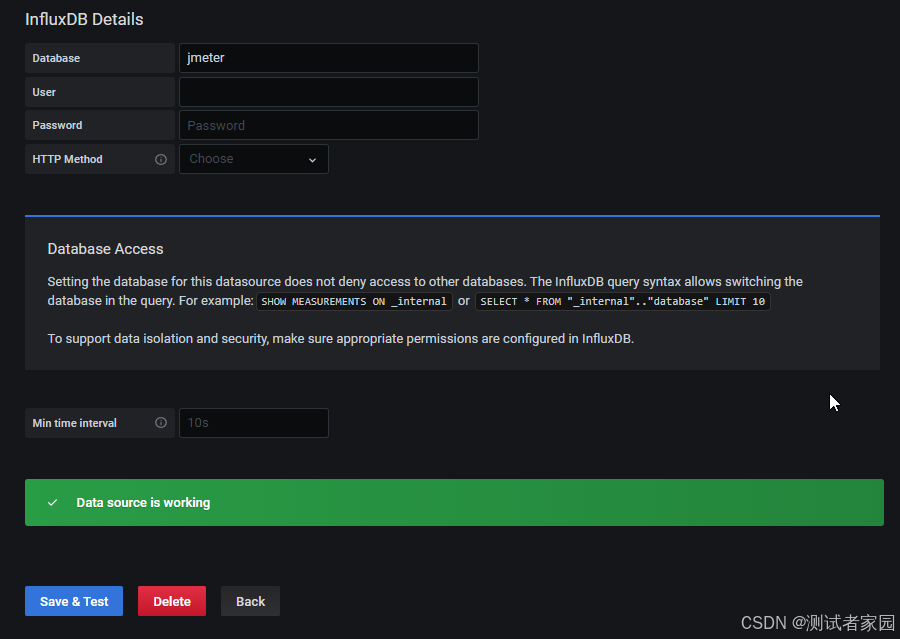This screenshot has height=639, width=900.
Task: Click the Min time interval 10s field
Action: [x=254, y=423]
